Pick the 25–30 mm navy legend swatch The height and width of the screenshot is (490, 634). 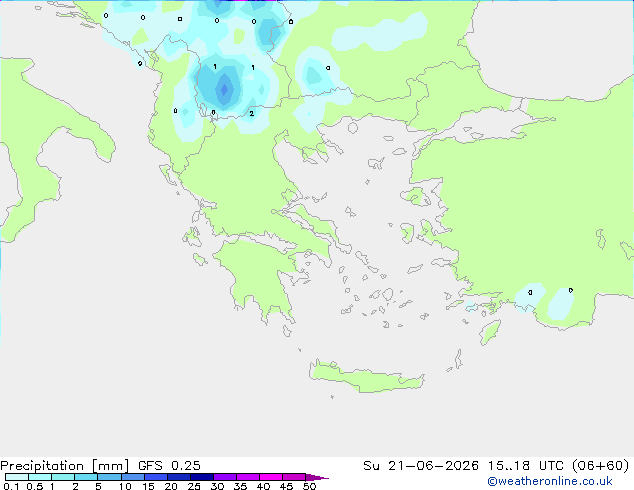202,477
